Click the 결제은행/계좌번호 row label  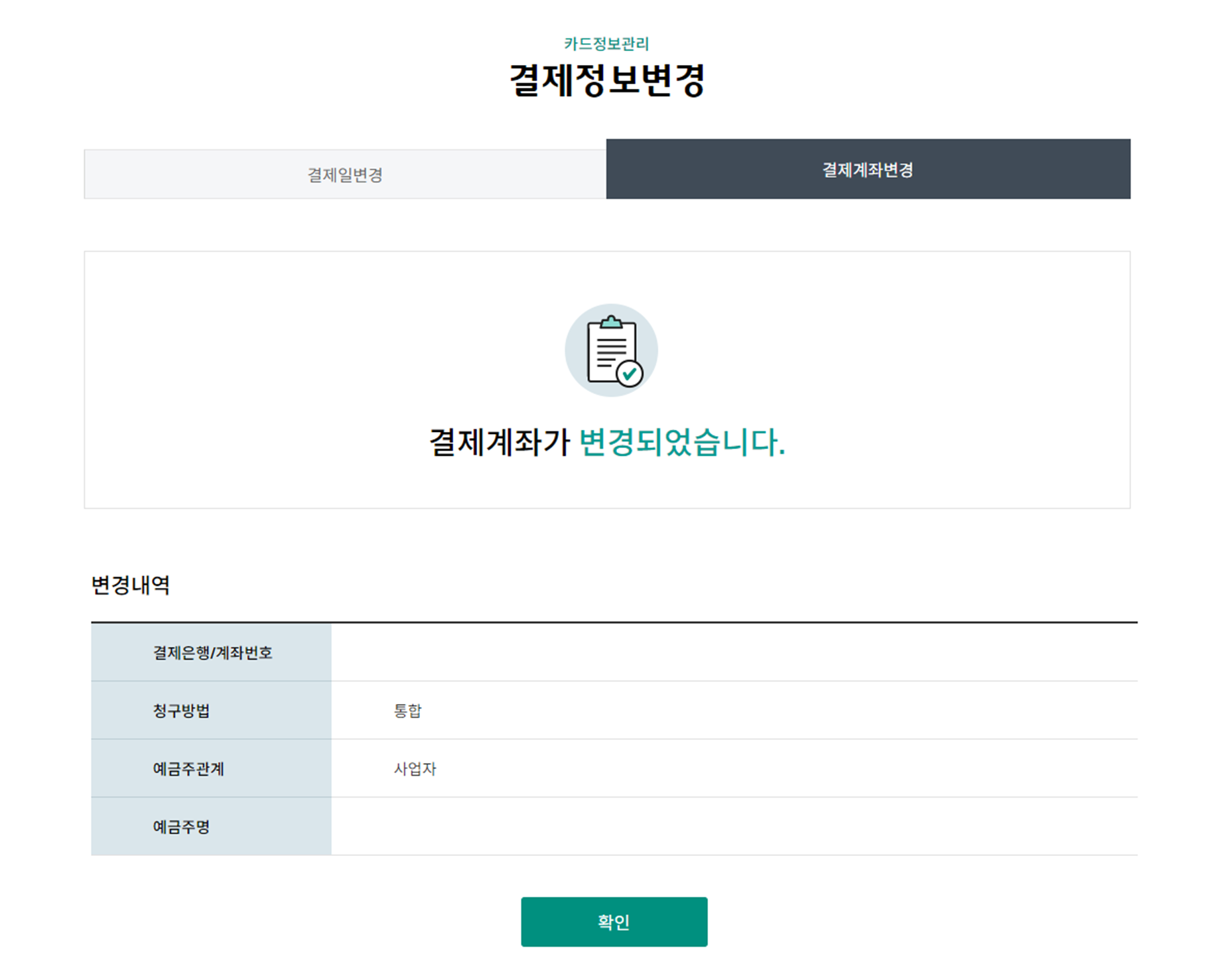tap(212, 653)
